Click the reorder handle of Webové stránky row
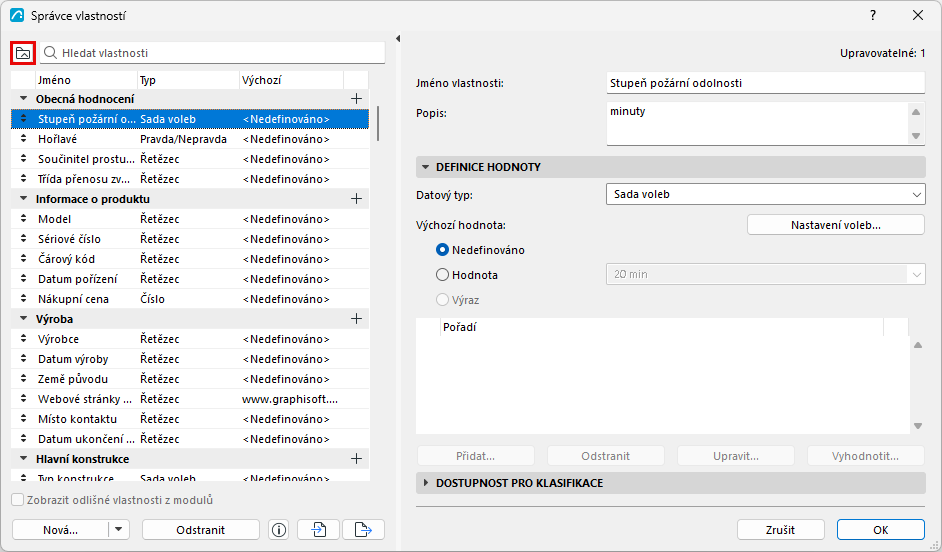Viewport: 942px width, 552px height. coord(23,399)
